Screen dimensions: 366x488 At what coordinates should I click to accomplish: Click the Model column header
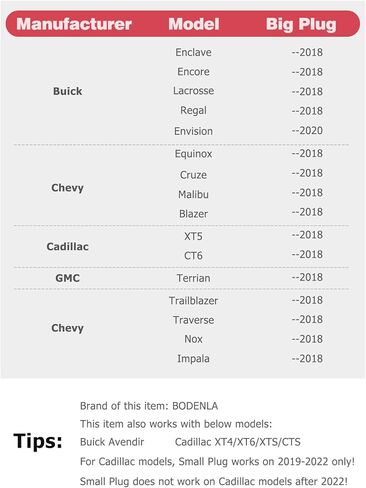(194, 24)
